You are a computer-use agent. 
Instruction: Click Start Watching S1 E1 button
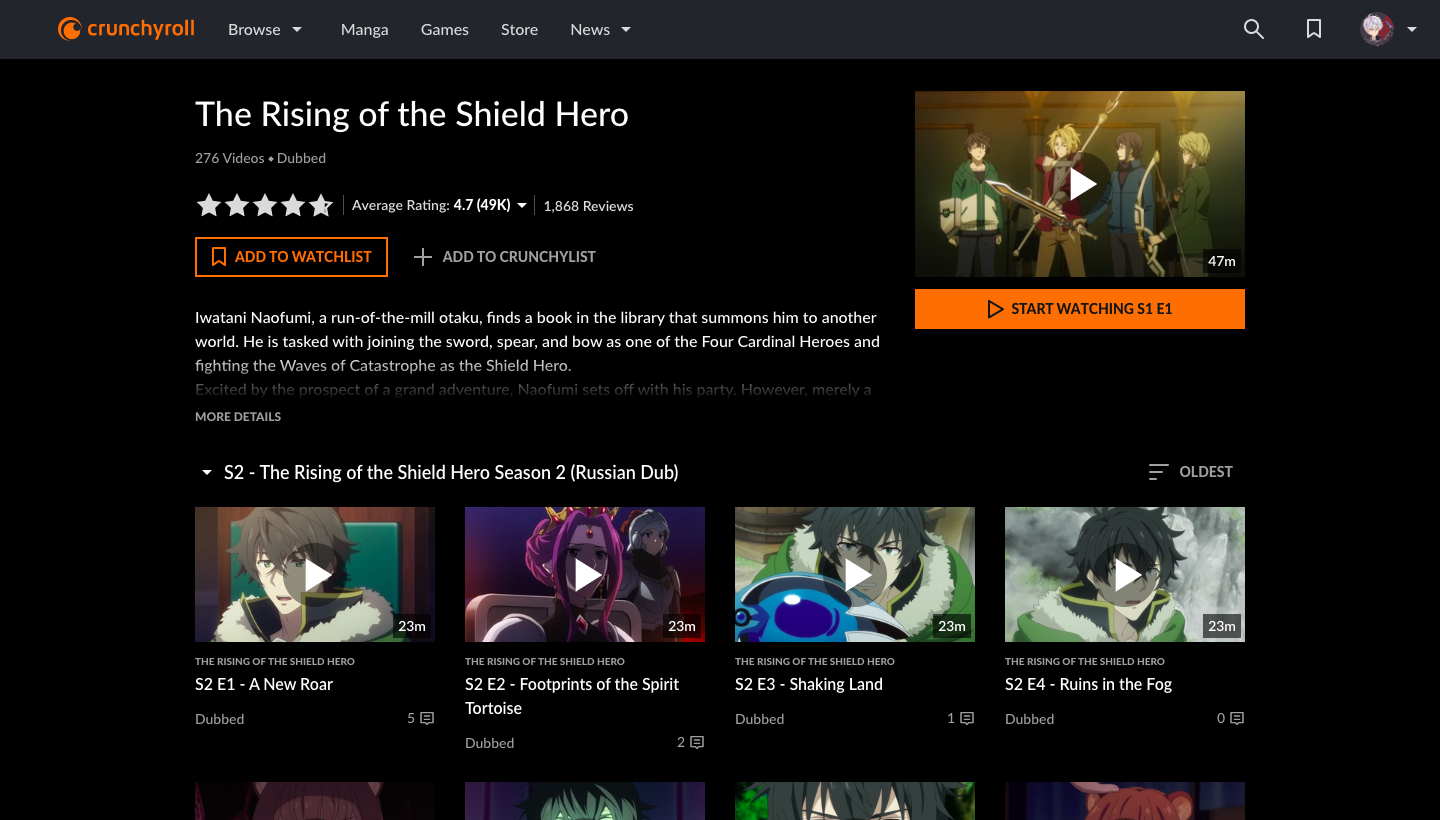pyautogui.click(x=1080, y=309)
